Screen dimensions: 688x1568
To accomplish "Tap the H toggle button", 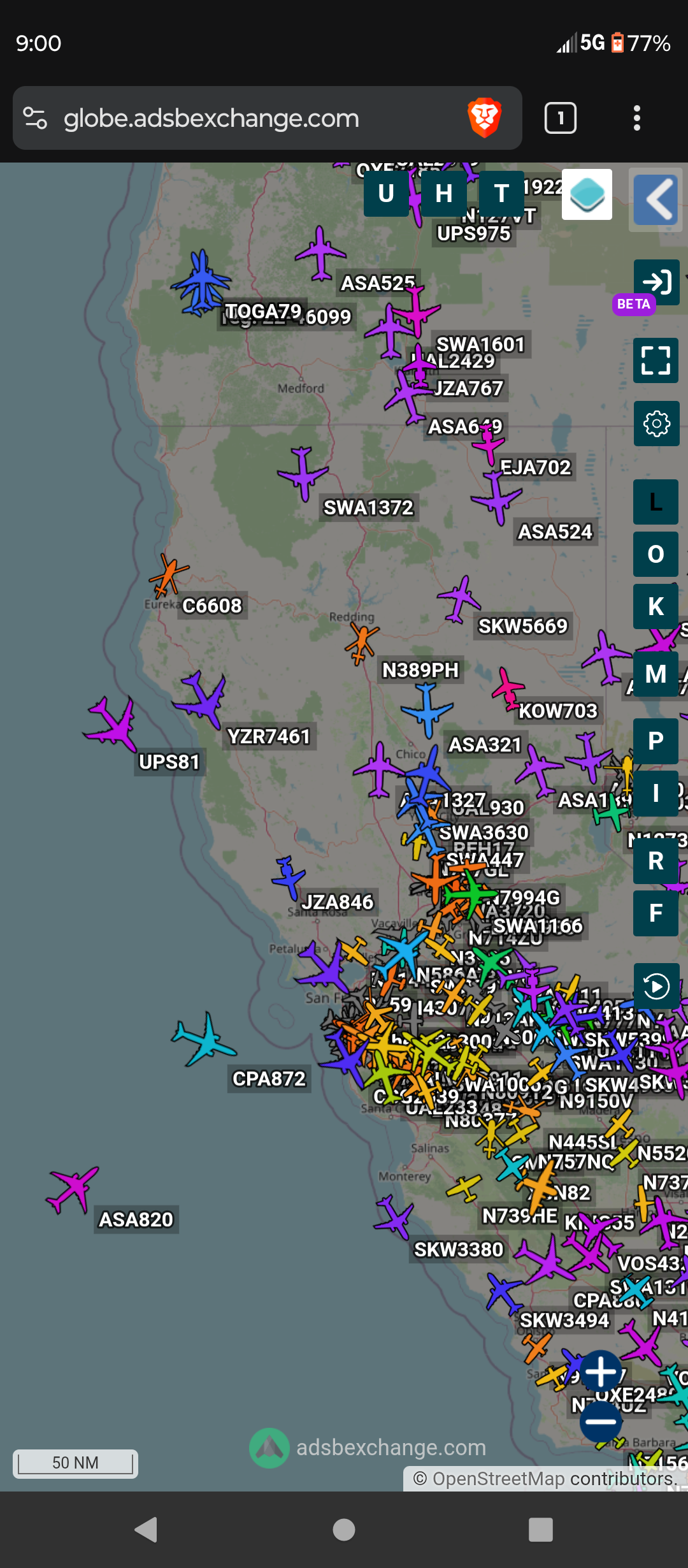I will click(x=444, y=194).
